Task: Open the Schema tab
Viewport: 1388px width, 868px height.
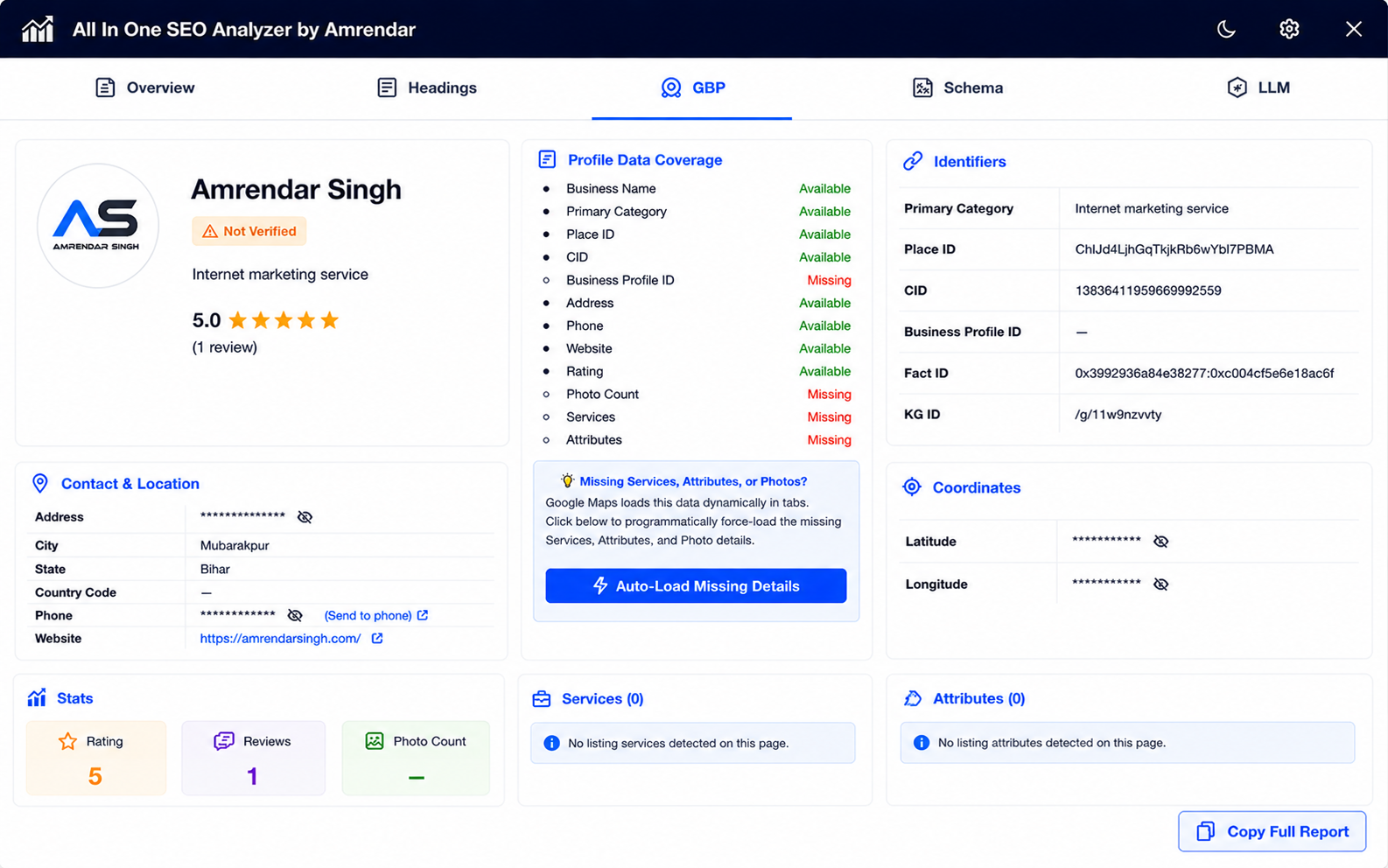Action: [957, 87]
